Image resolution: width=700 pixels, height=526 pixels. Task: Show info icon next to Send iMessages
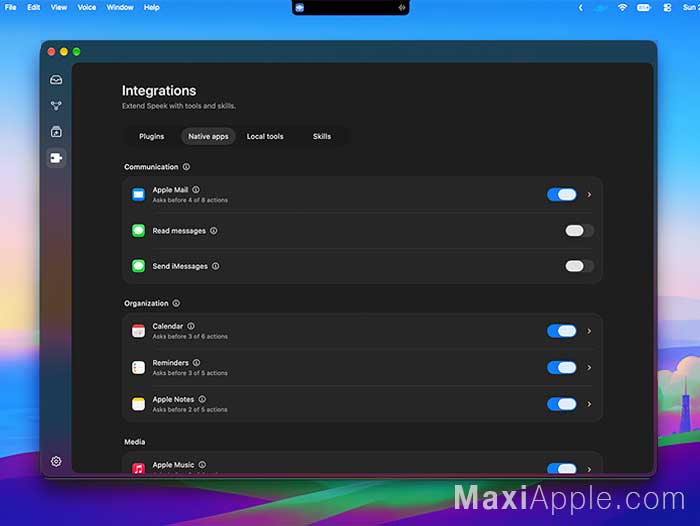click(x=216, y=266)
